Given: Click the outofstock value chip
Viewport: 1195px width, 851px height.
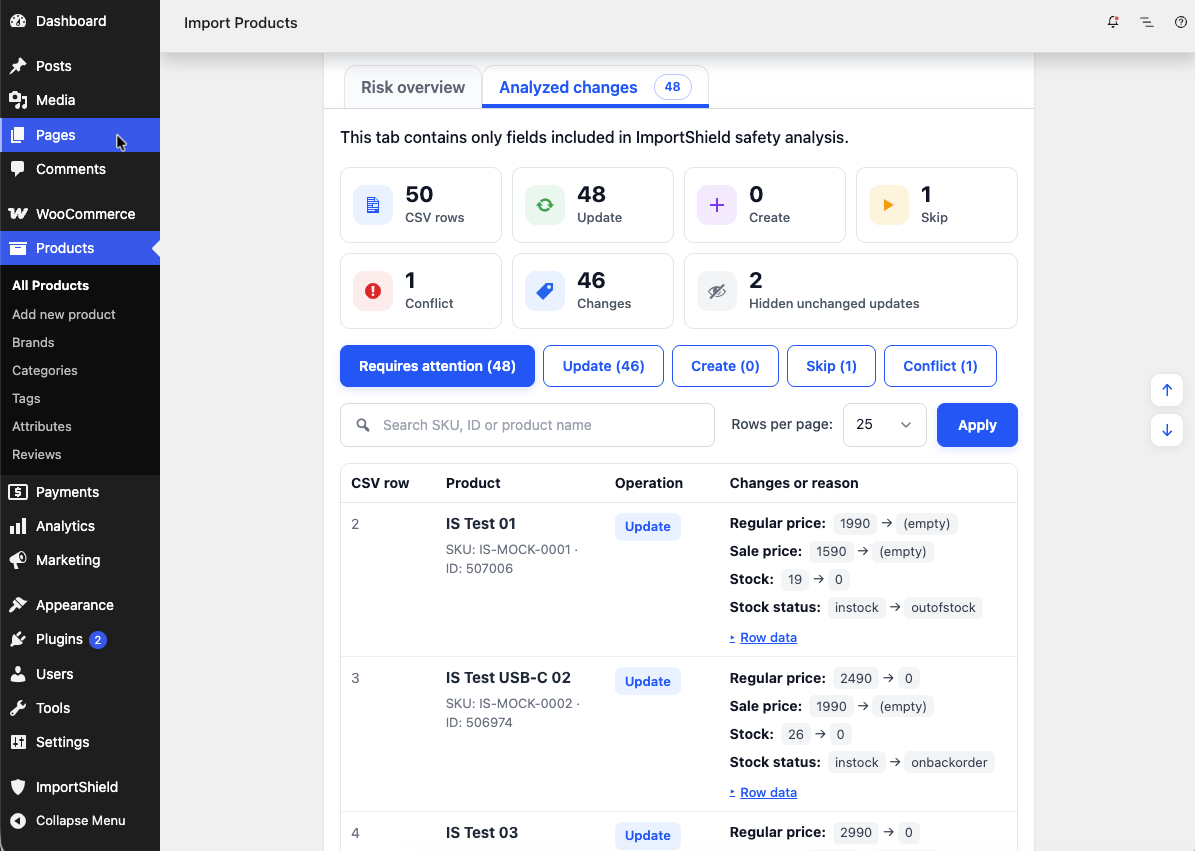Looking at the screenshot, I should (x=943, y=608).
